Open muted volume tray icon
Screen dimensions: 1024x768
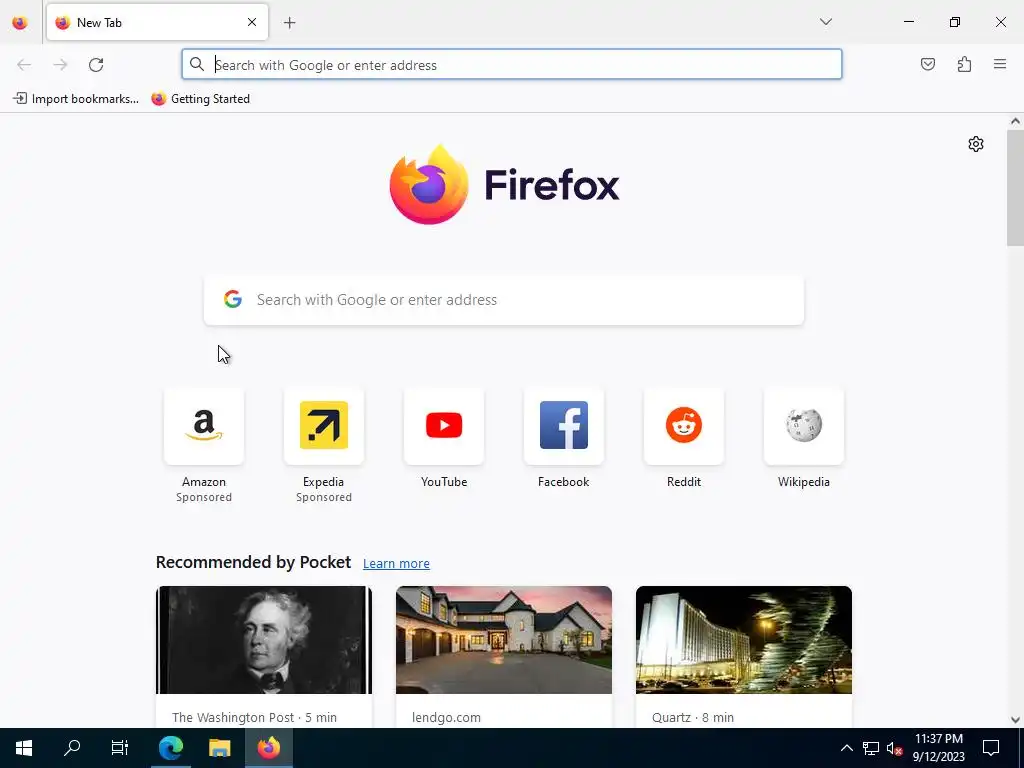click(894, 748)
